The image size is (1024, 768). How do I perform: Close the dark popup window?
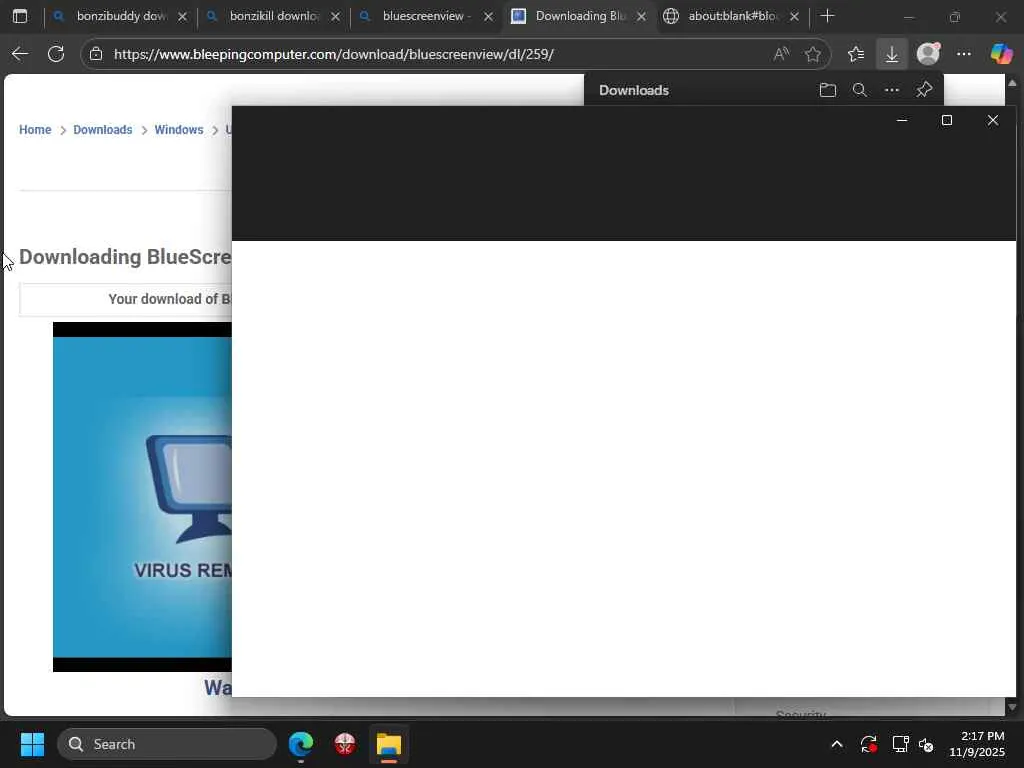click(993, 120)
